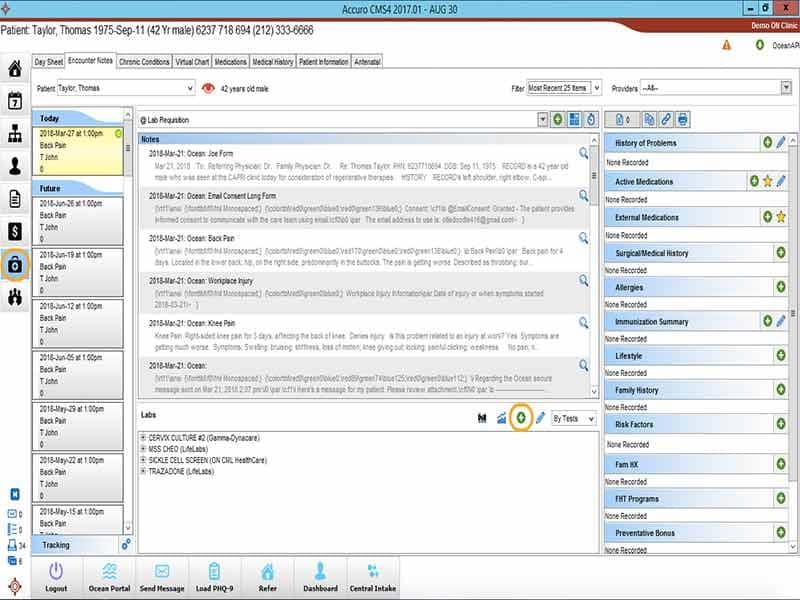Viewport: 800px width, 600px height.
Task: Click the printer icon above History of Problems
Action: pyautogui.click(x=682, y=119)
